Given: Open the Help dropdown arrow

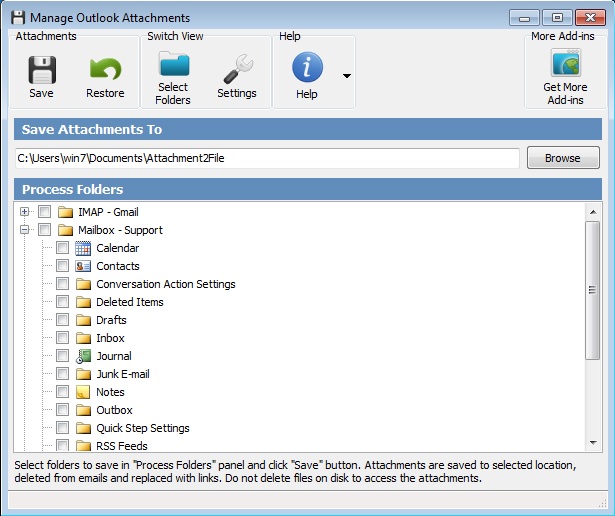Looking at the screenshot, I should [x=346, y=76].
